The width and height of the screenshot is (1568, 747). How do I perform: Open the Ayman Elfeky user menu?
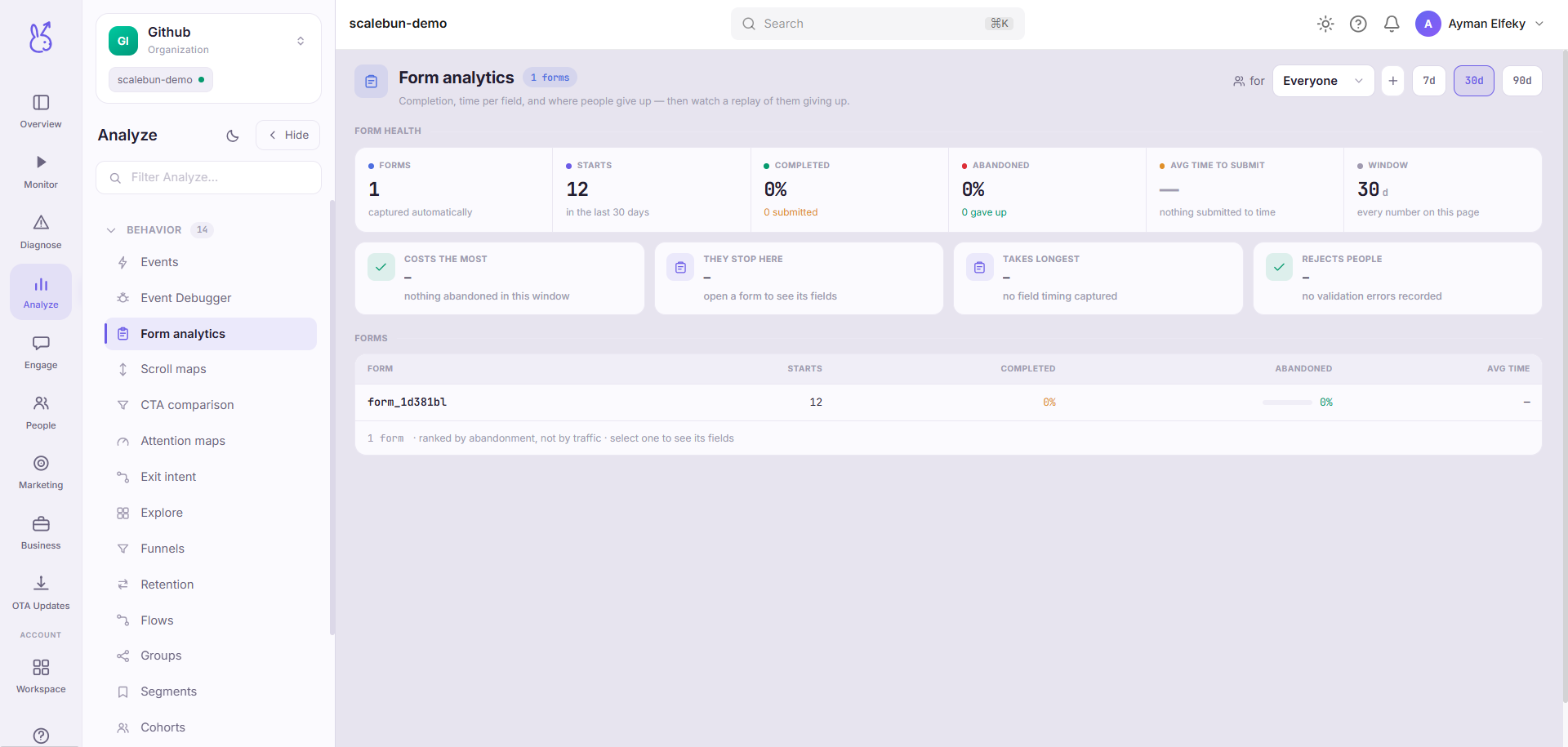pyautogui.click(x=1480, y=24)
